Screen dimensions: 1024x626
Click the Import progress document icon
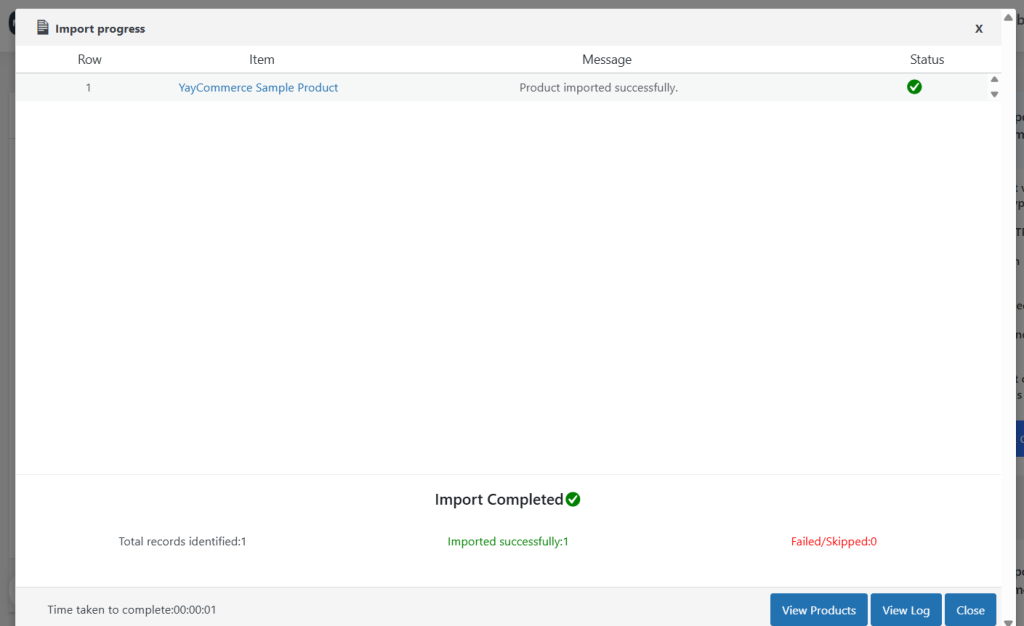42,28
